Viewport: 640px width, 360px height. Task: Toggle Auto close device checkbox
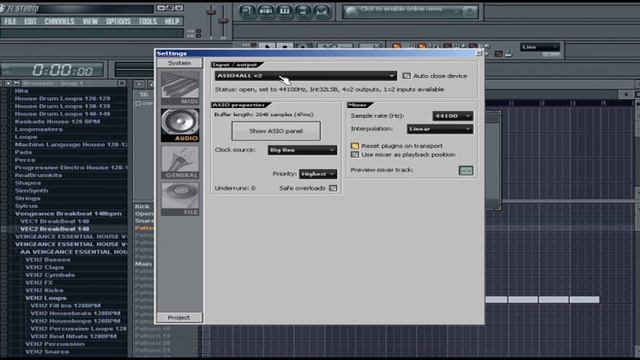[407, 76]
